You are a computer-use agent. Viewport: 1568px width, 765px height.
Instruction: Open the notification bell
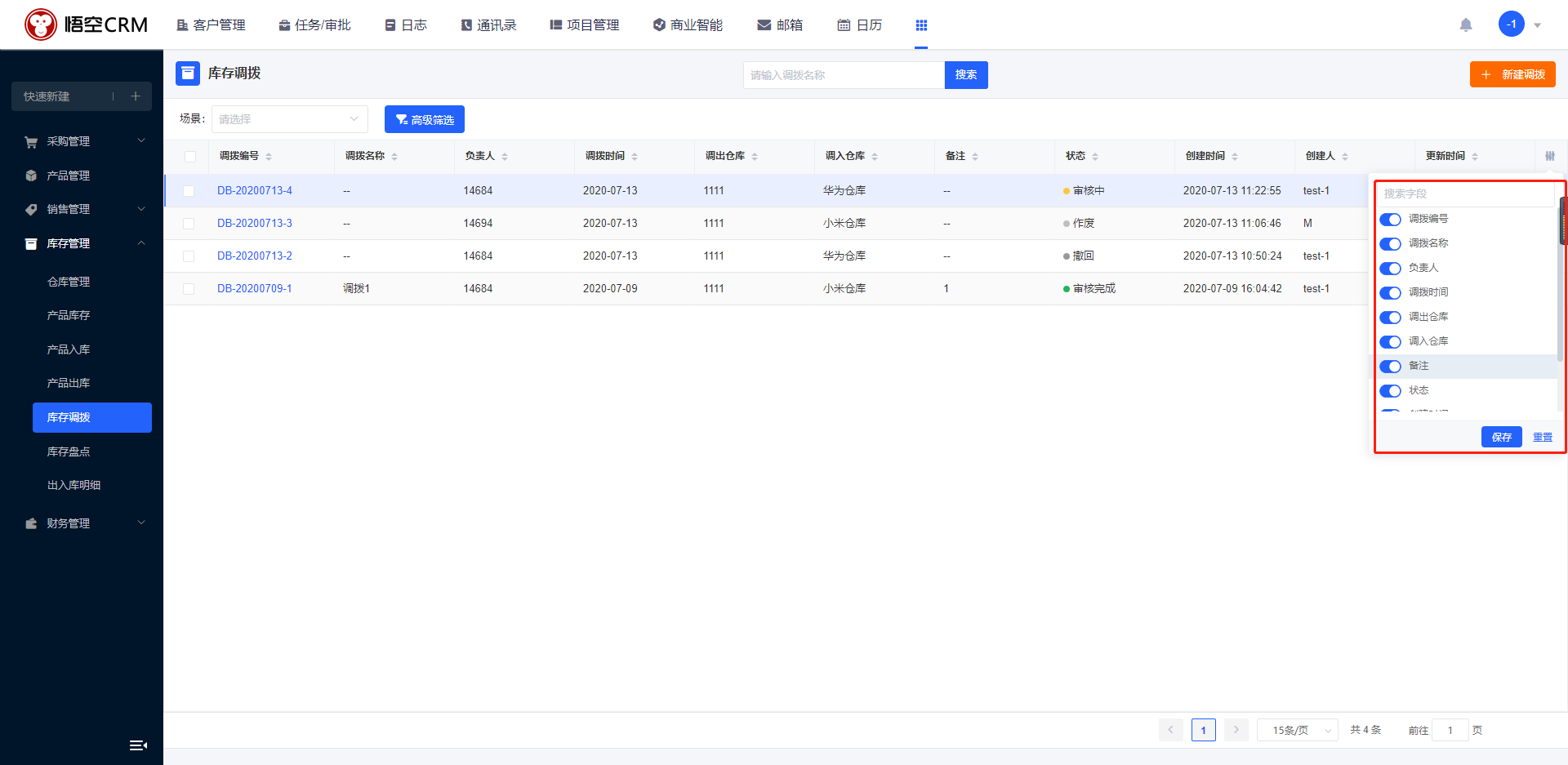pos(1466,24)
